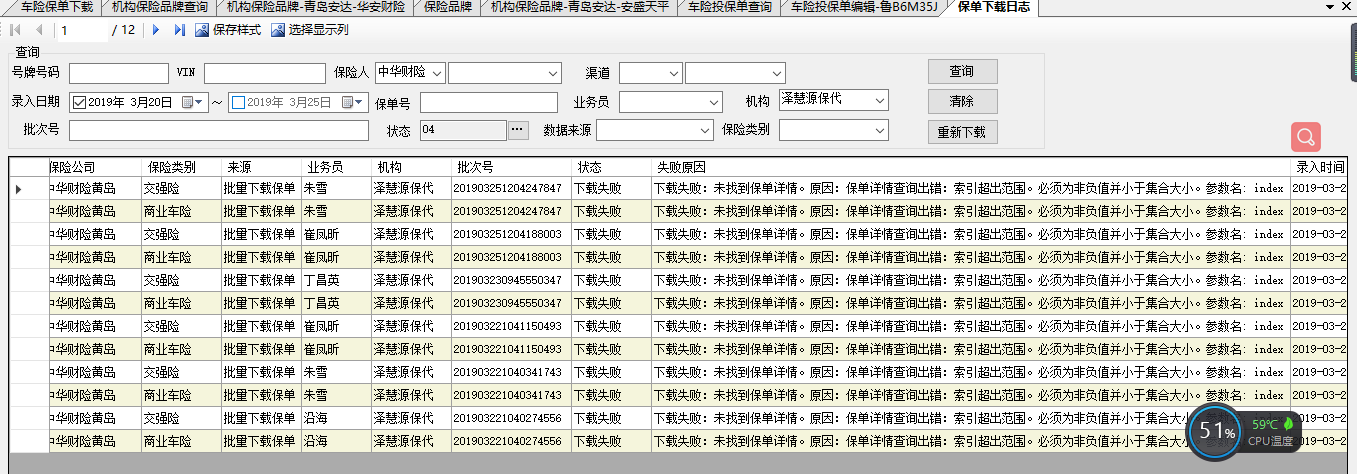Sort by the 批次号 column header
The width and height of the screenshot is (1357, 474).
click(x=511, y=167)
